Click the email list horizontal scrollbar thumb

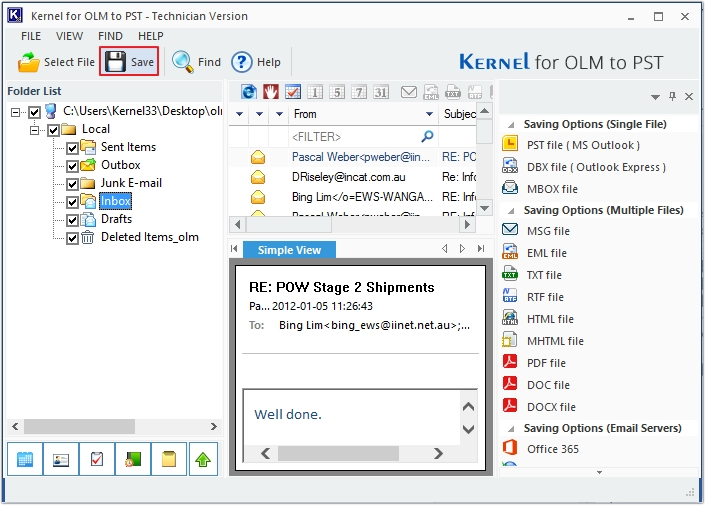[x=289, y=224]
